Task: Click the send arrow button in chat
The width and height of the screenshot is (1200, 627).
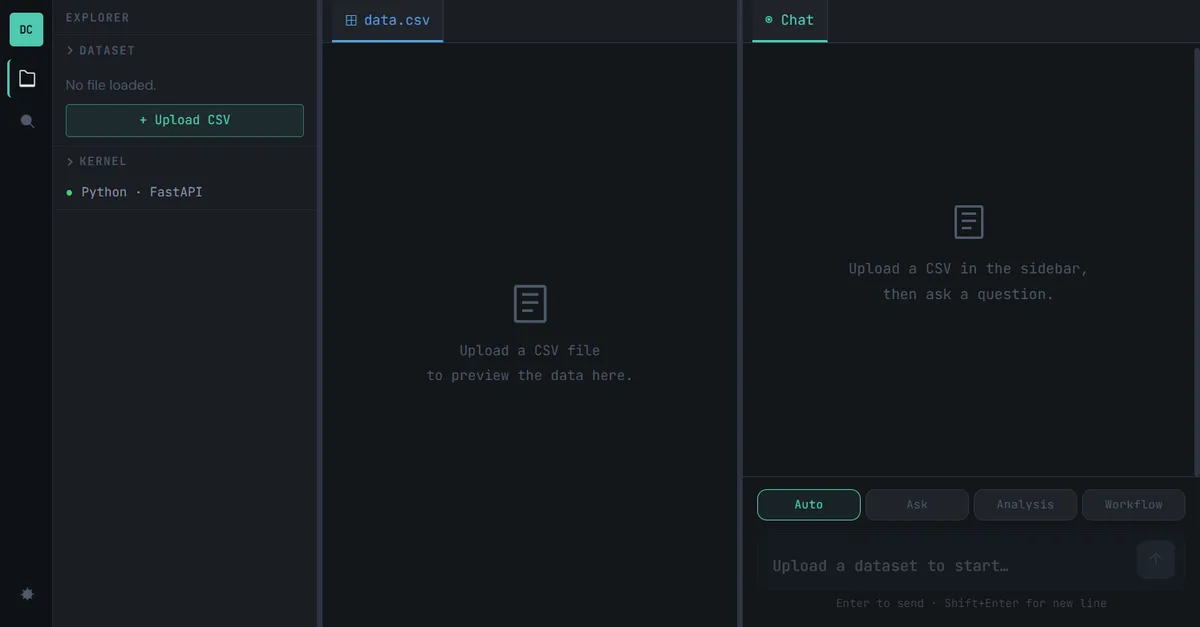Action: click(1155, 560)
